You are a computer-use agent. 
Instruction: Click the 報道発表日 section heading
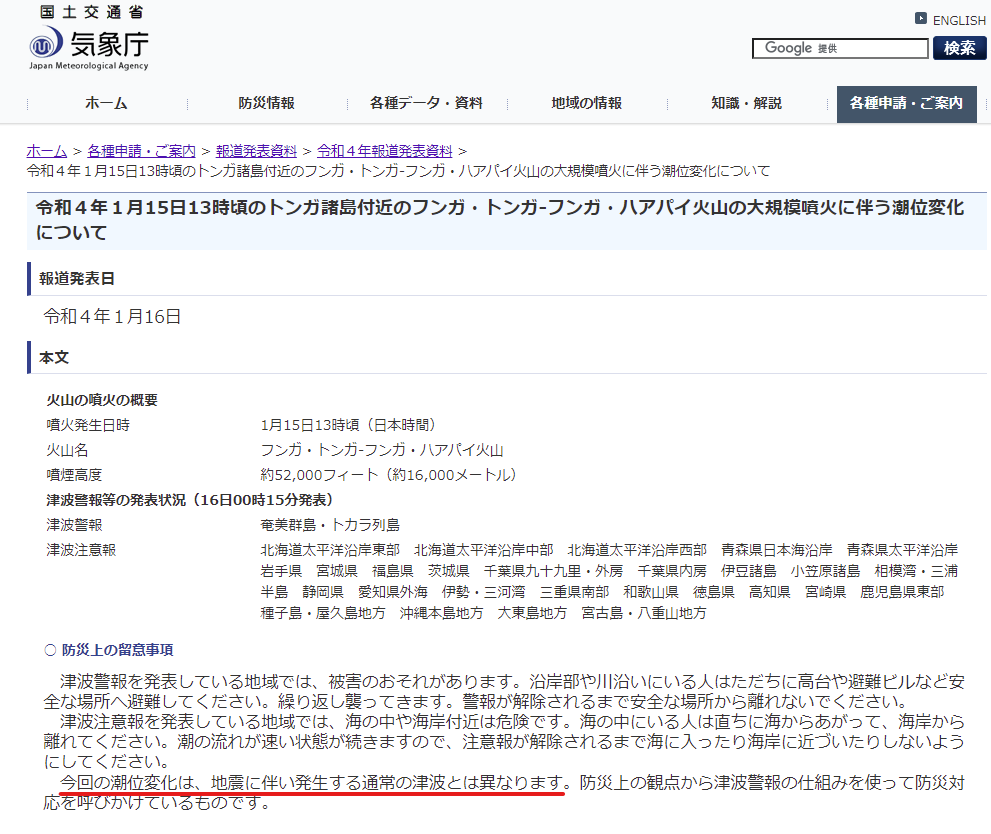(x=76, y=279)
